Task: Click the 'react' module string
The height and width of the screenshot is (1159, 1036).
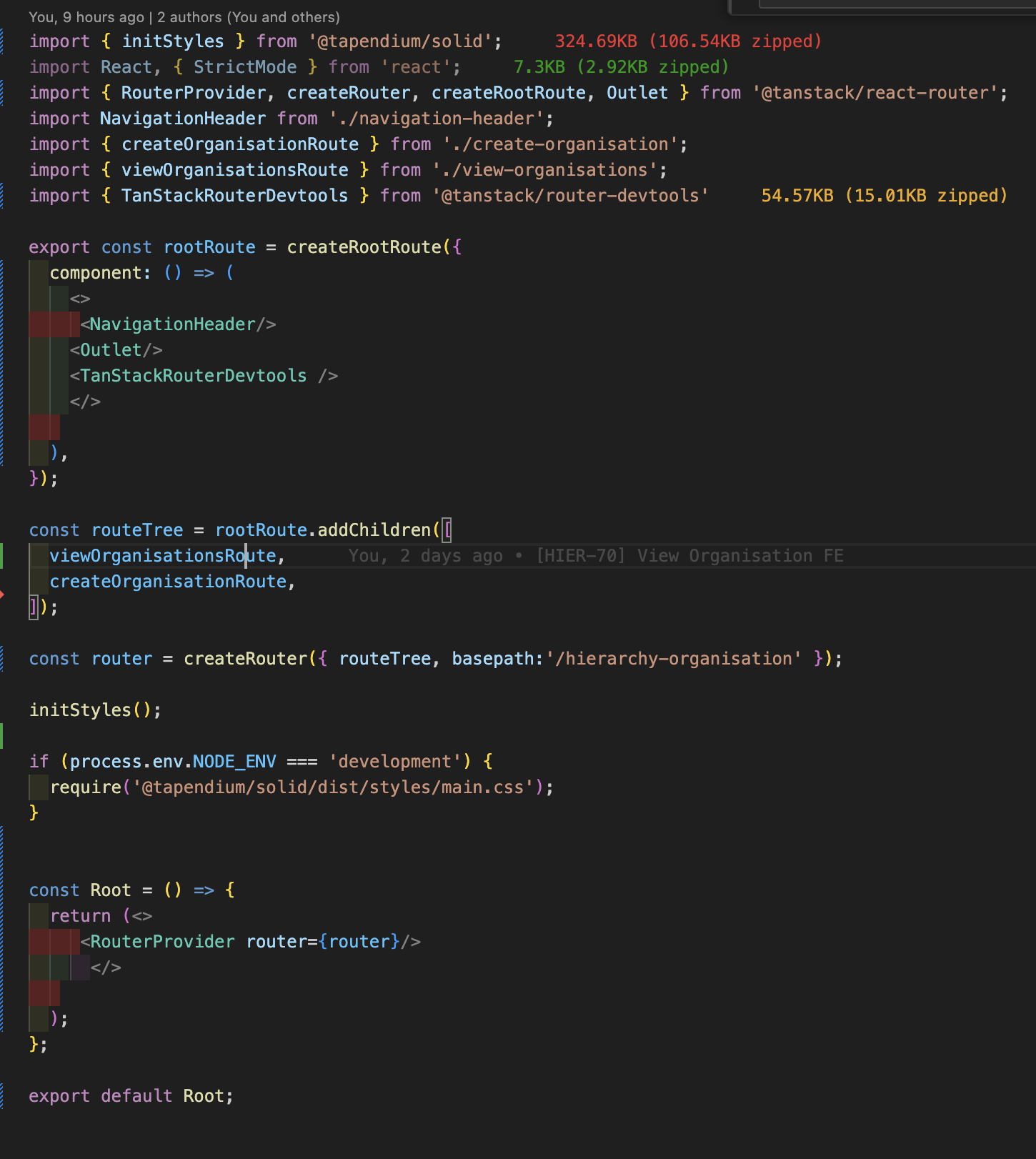Action: [416, 67]
